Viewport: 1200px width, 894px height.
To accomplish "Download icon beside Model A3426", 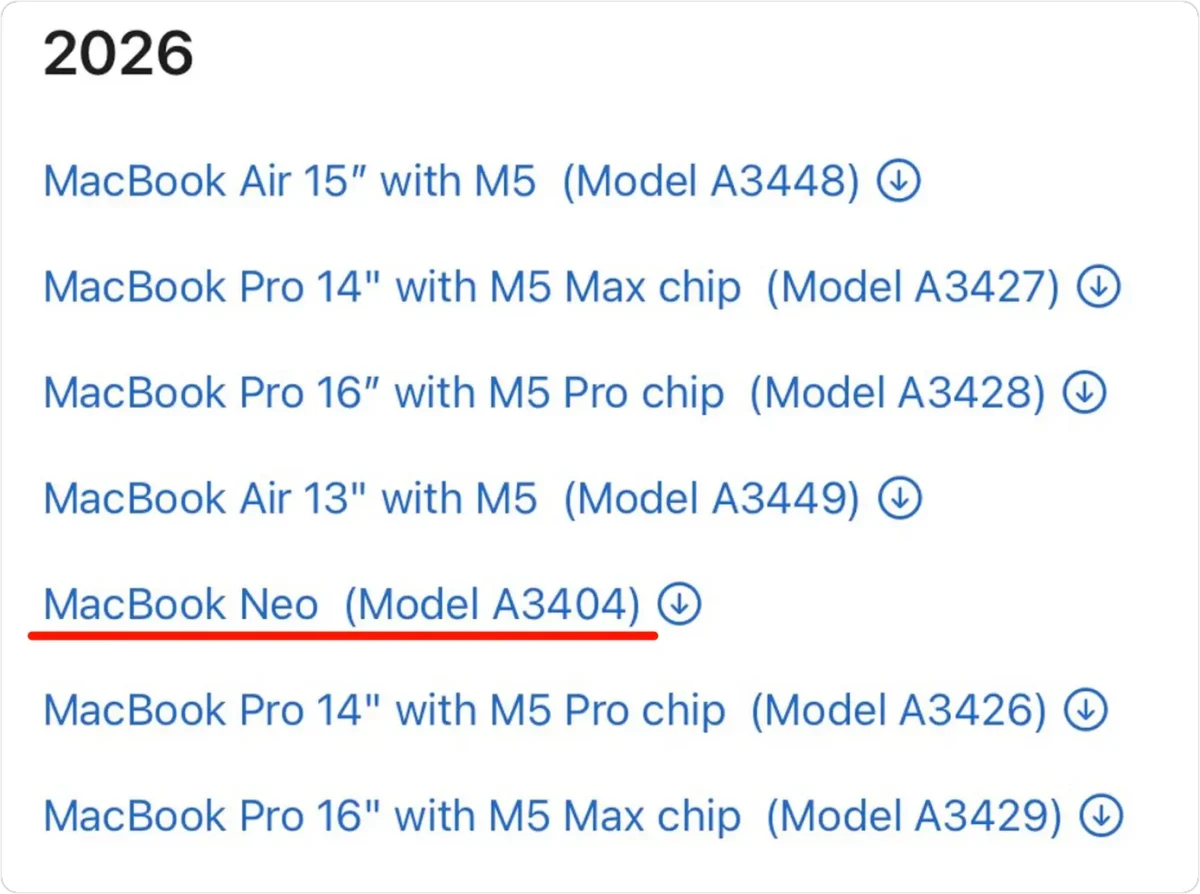I will coord(1085,710).
